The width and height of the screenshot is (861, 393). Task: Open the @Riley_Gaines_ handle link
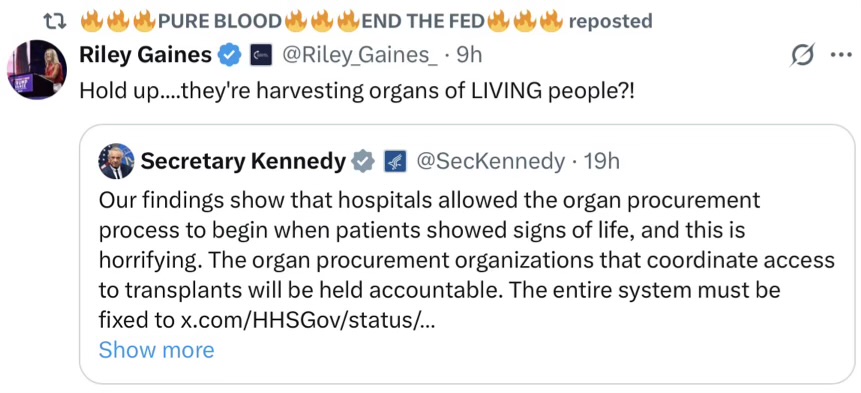360,55
